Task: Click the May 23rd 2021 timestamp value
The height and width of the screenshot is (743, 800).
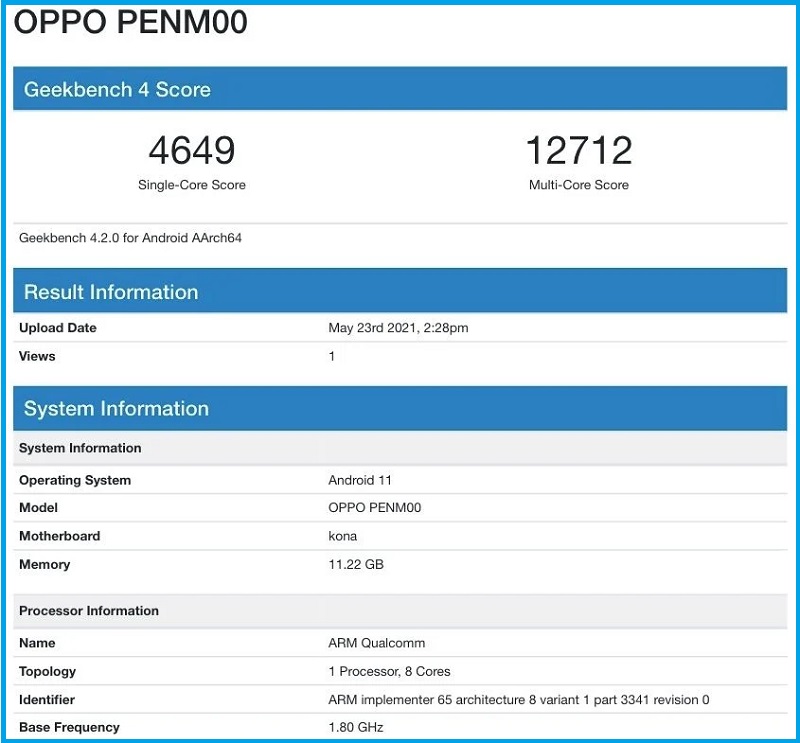Action: tap(400, 328)
